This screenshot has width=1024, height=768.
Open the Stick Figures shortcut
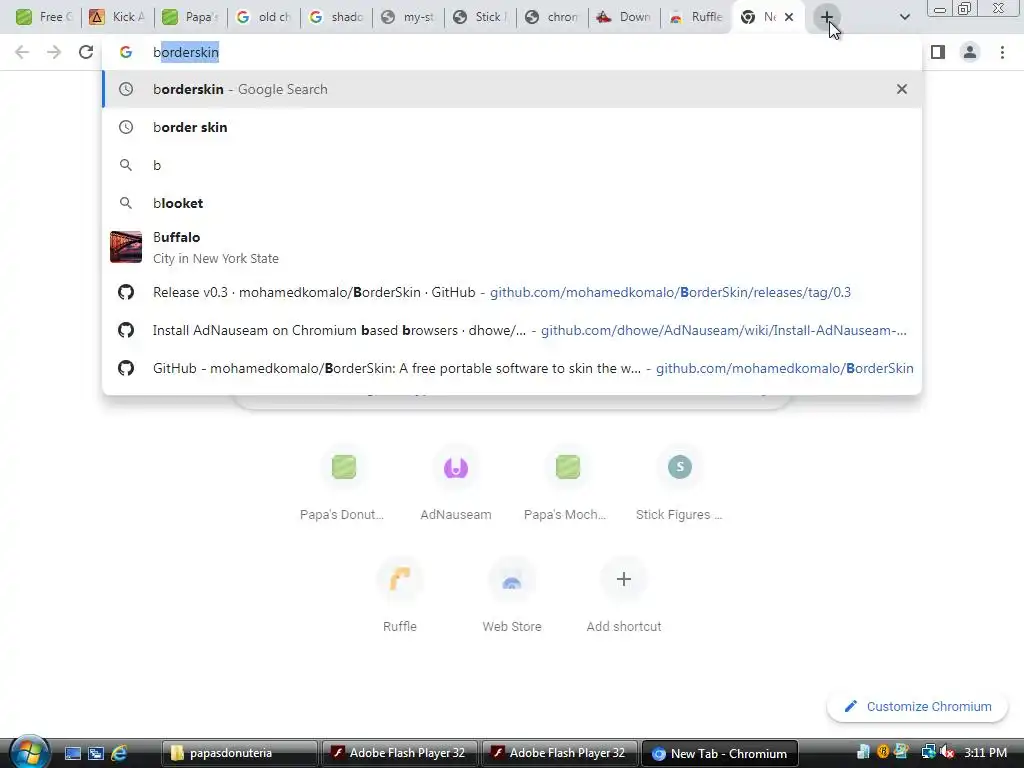point(680,485)
